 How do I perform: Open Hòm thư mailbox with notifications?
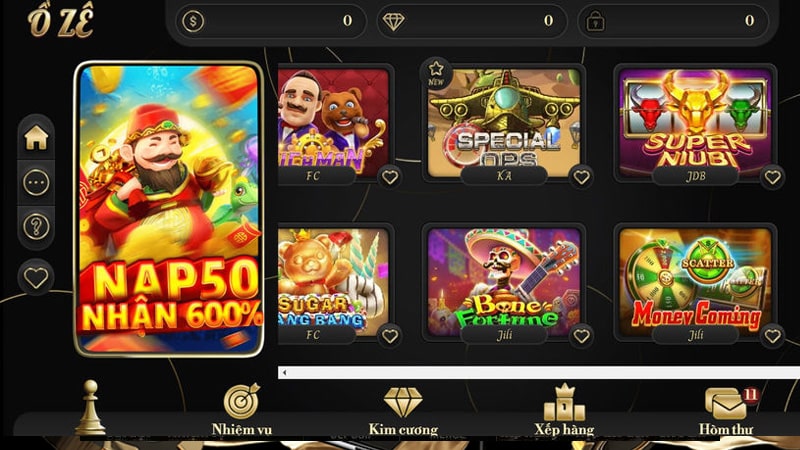(726, 411)
